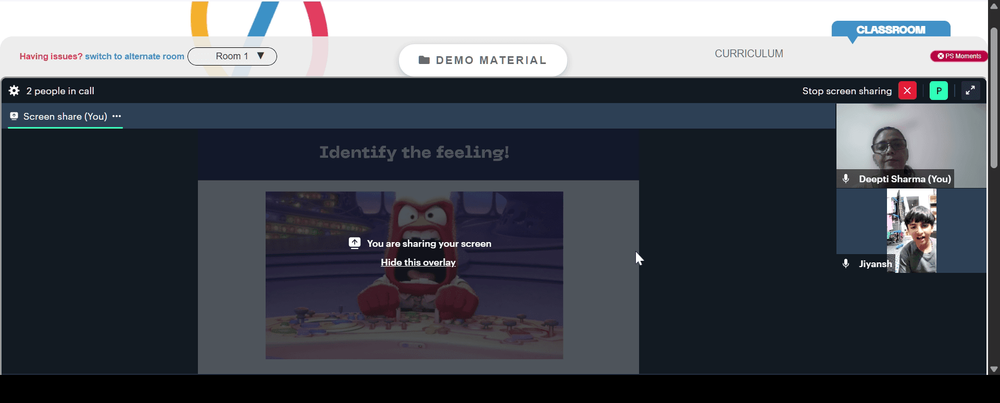The height and width of the screenshot is (403, 1000).
Task: Click the 2 people in call text
Action: pyautogui.click(x=60, y=91)
